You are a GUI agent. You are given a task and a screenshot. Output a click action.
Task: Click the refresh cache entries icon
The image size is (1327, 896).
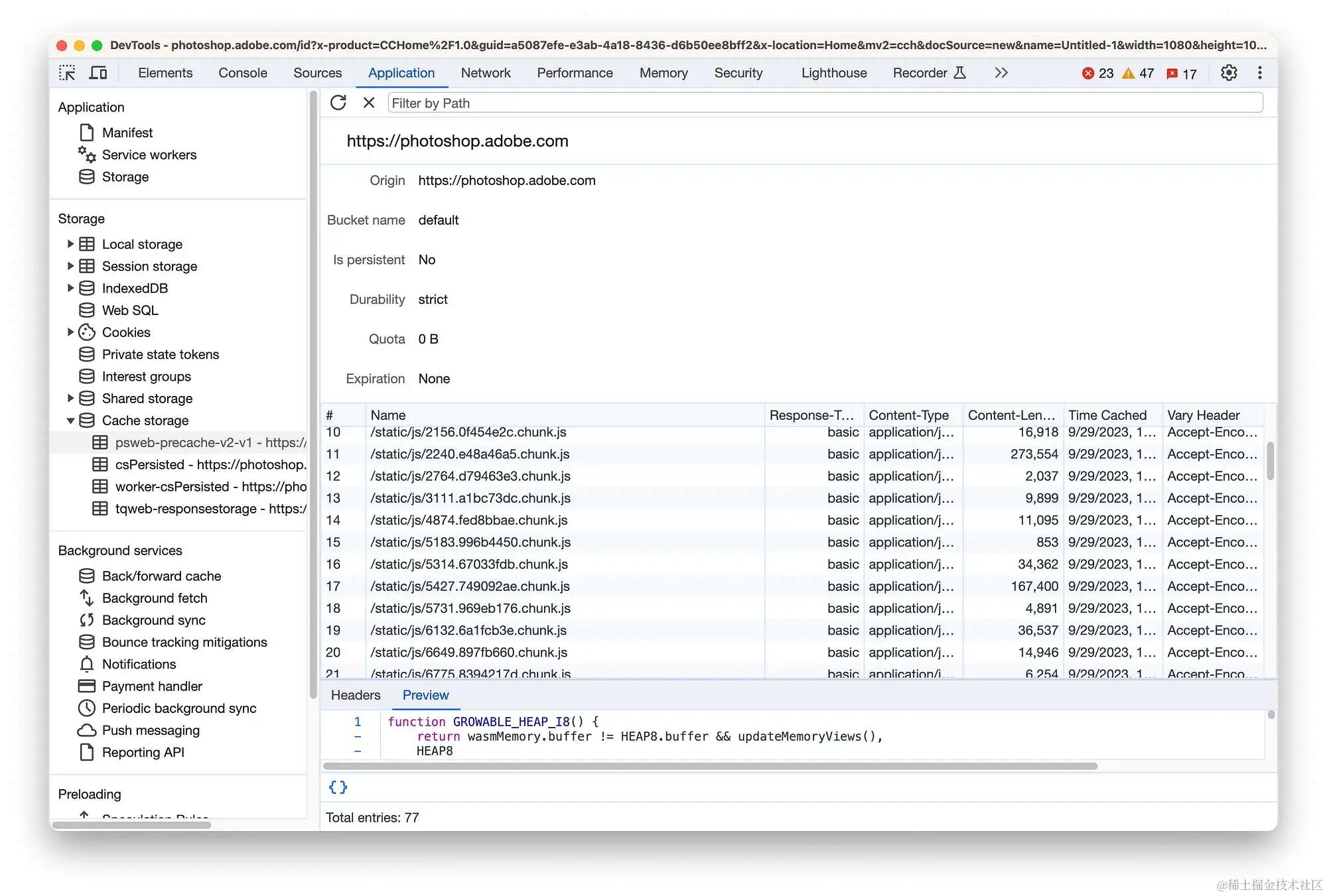[338, 103]
